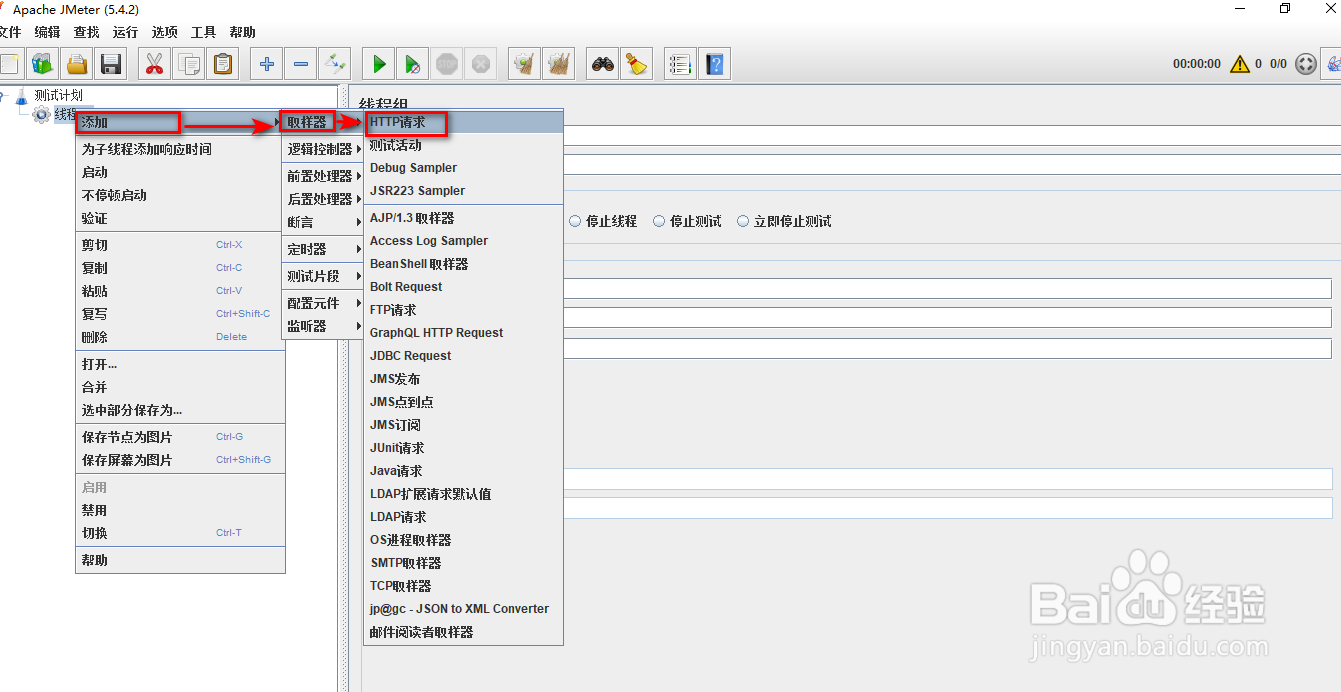The image size is (1341, 692).
Task: Expand the 测试片段 submenu
Action: pyautogui.click(x=323, y=276)
